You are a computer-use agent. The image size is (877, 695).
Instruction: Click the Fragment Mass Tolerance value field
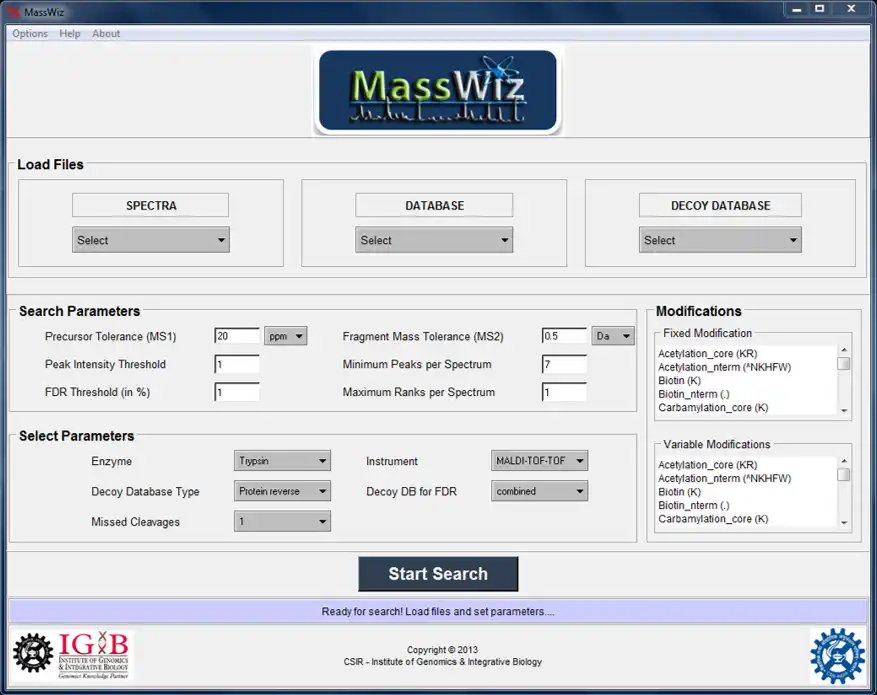coord(564,336)
